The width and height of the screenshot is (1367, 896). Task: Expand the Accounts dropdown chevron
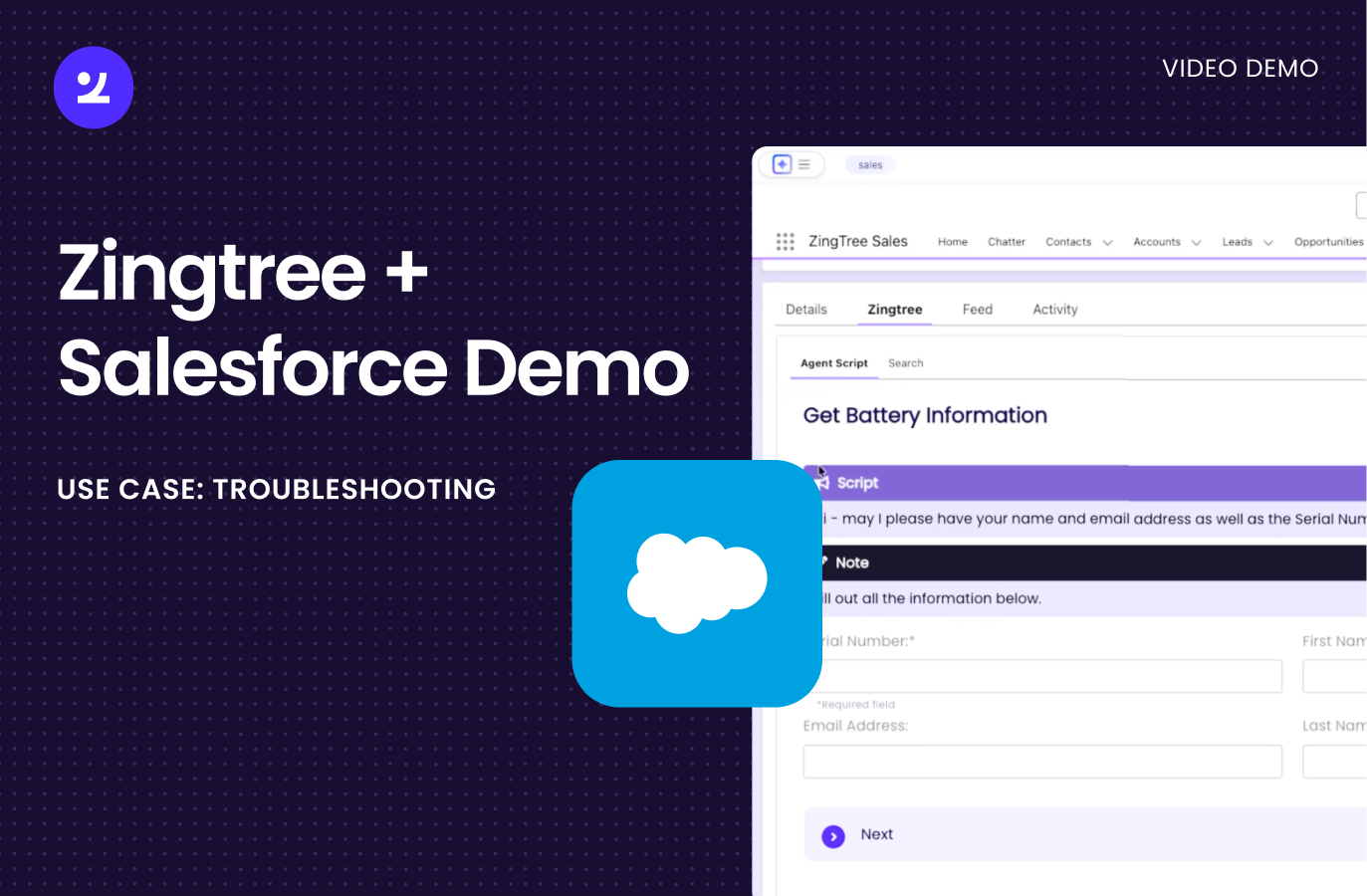tap(1196, 243)
